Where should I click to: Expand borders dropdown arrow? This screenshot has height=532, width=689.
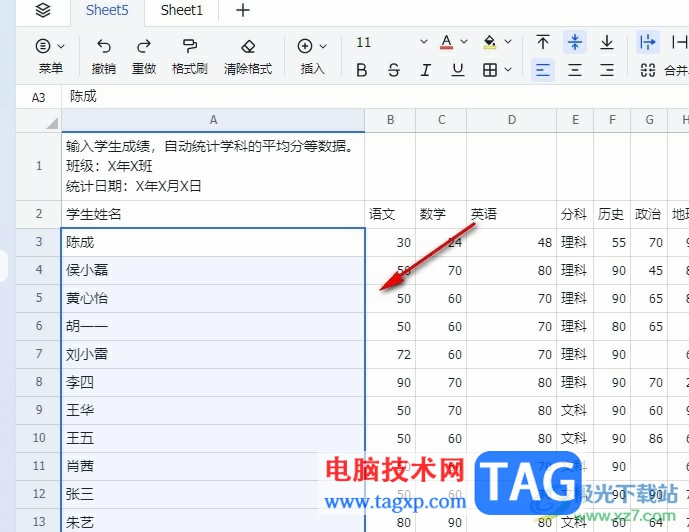(x=508, y=69)
